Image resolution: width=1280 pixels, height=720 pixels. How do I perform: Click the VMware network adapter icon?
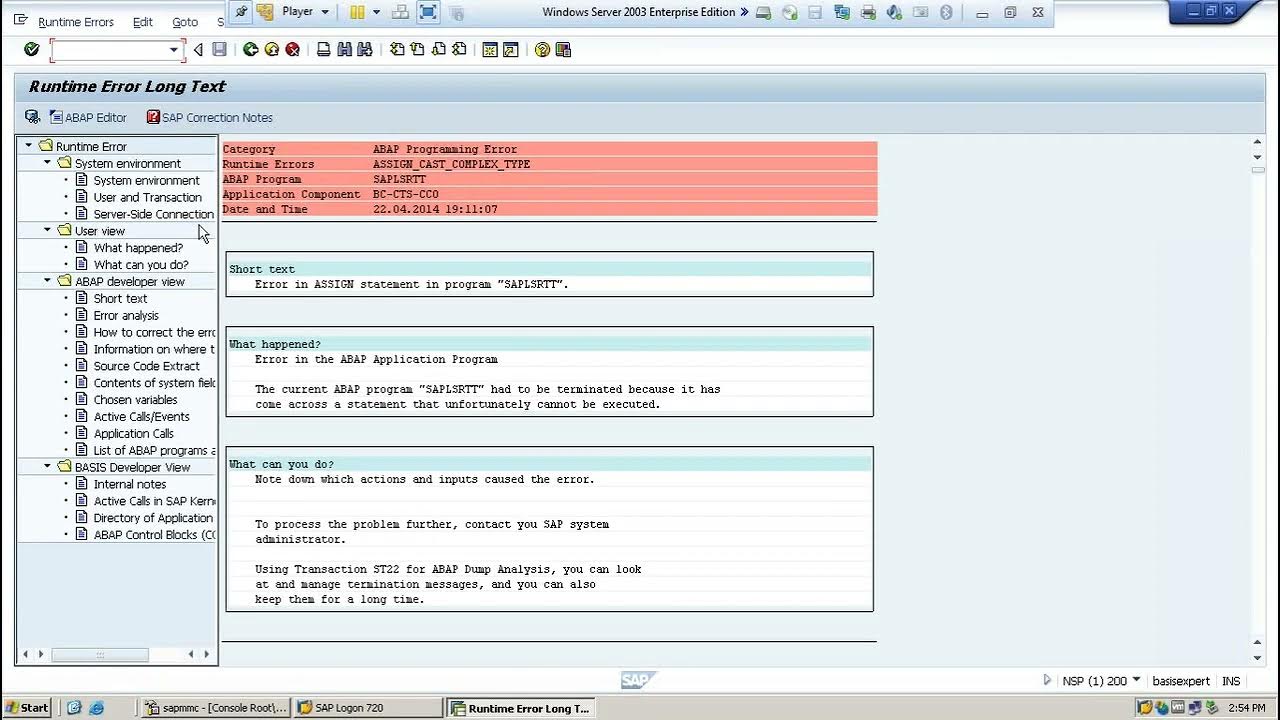pyautogui.click(x=842, y=12)
